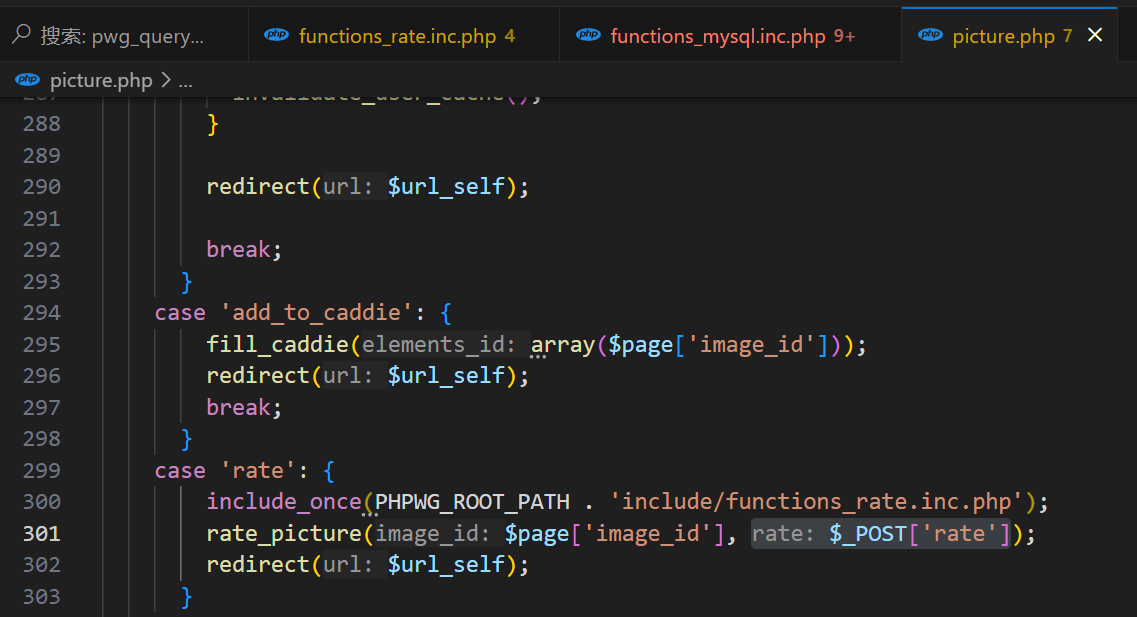Click 'rate' case string on line 299
Viewport: 1137px width, 617px height.
pos(258,471)
